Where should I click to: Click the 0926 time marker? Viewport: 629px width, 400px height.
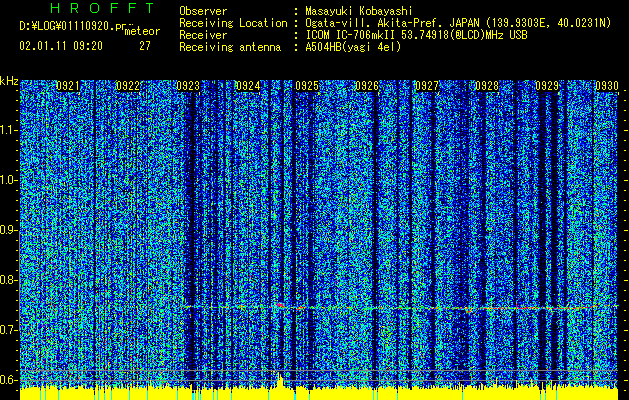[x=367, y=86]
